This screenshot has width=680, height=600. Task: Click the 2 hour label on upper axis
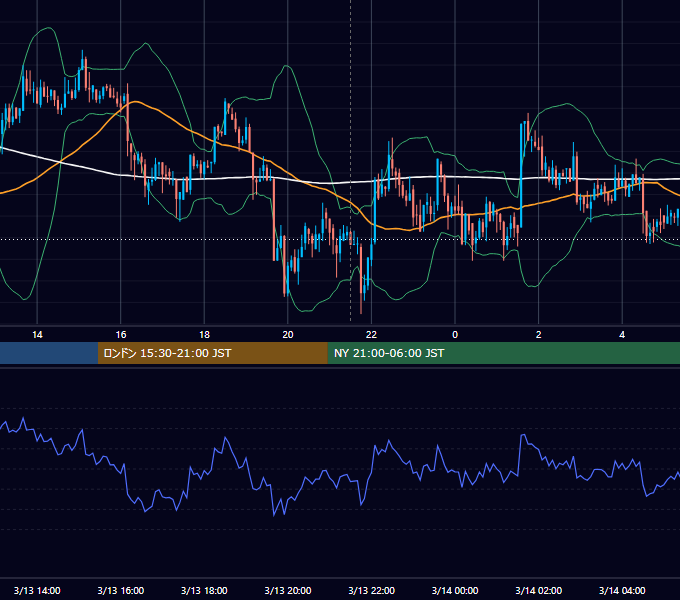[539, 335]
